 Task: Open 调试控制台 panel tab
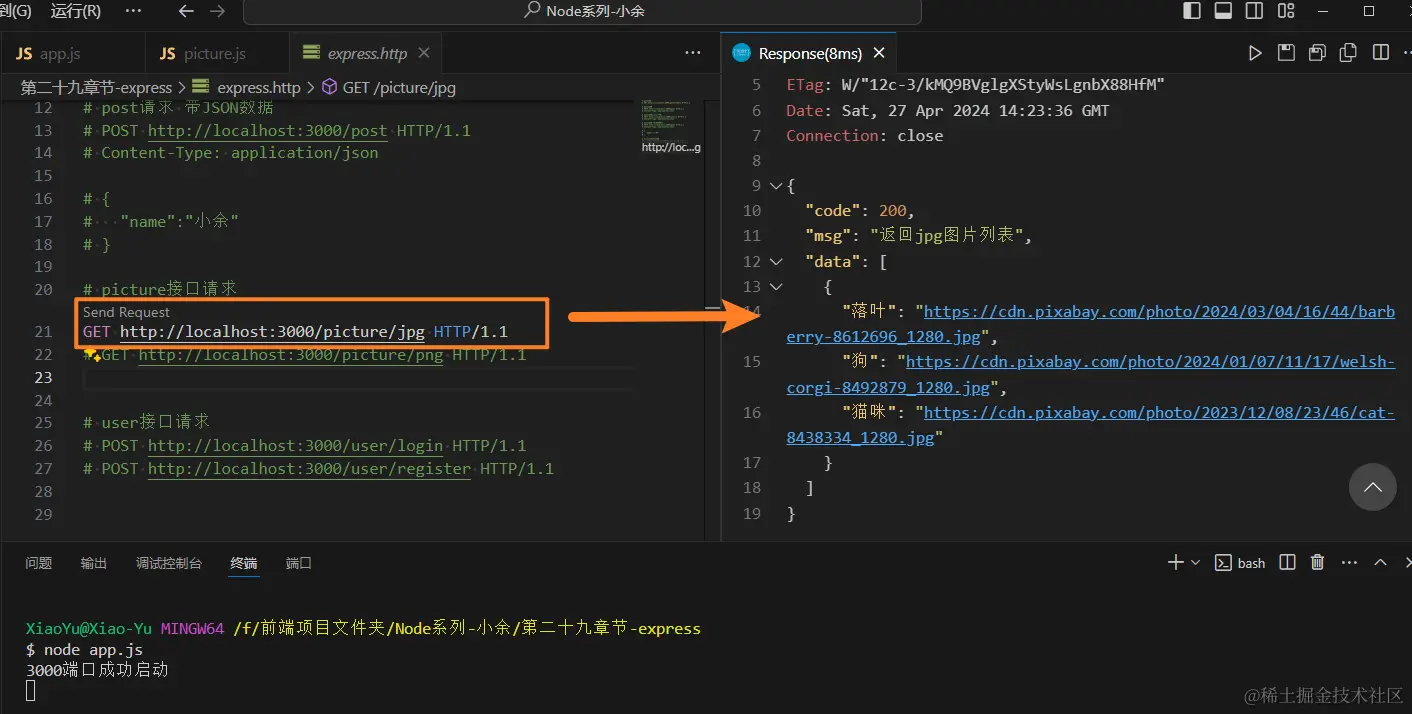tap(169, 563)
